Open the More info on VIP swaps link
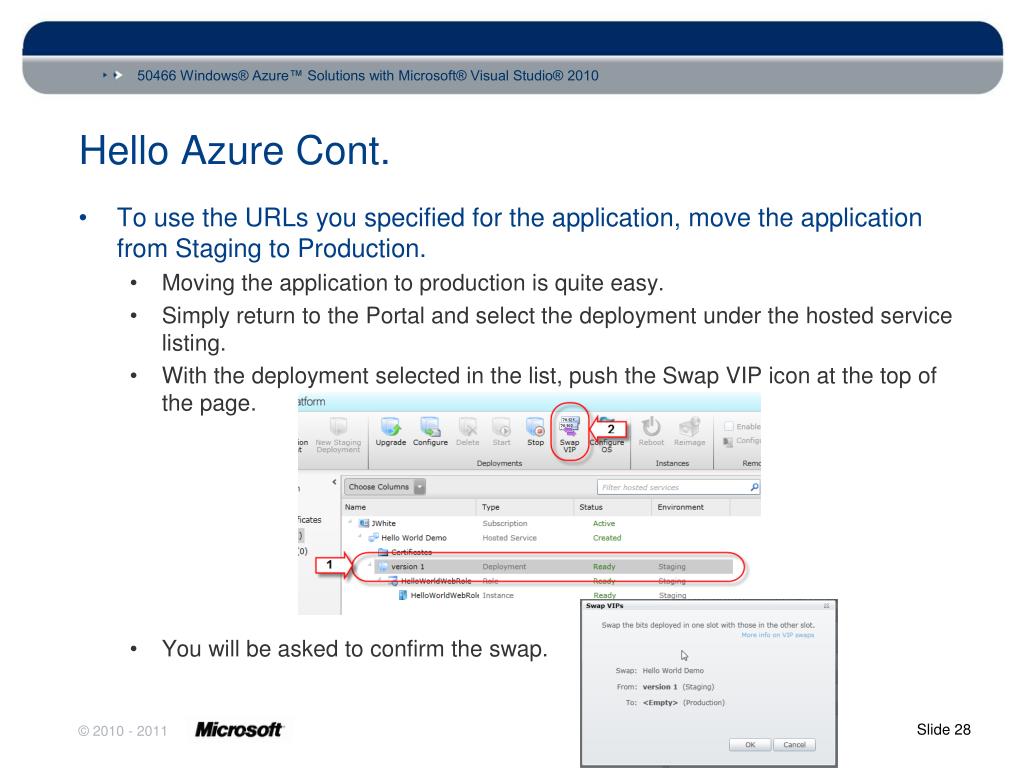The width and height of the screenshot is (1024, 768). point(778,635)
